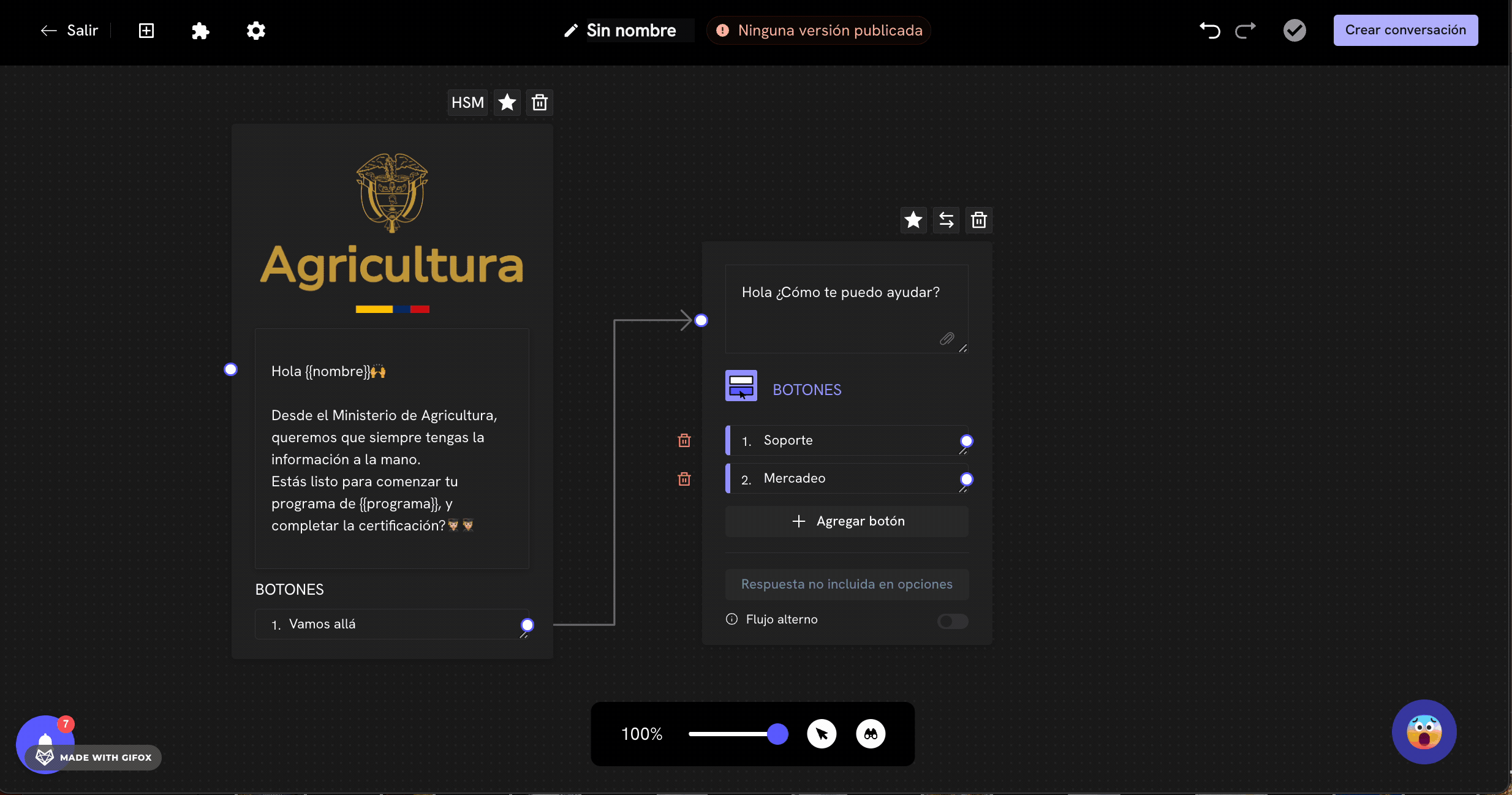Click the paperclip attachment icon in message

pyautogui.click(x=947, y=339)
